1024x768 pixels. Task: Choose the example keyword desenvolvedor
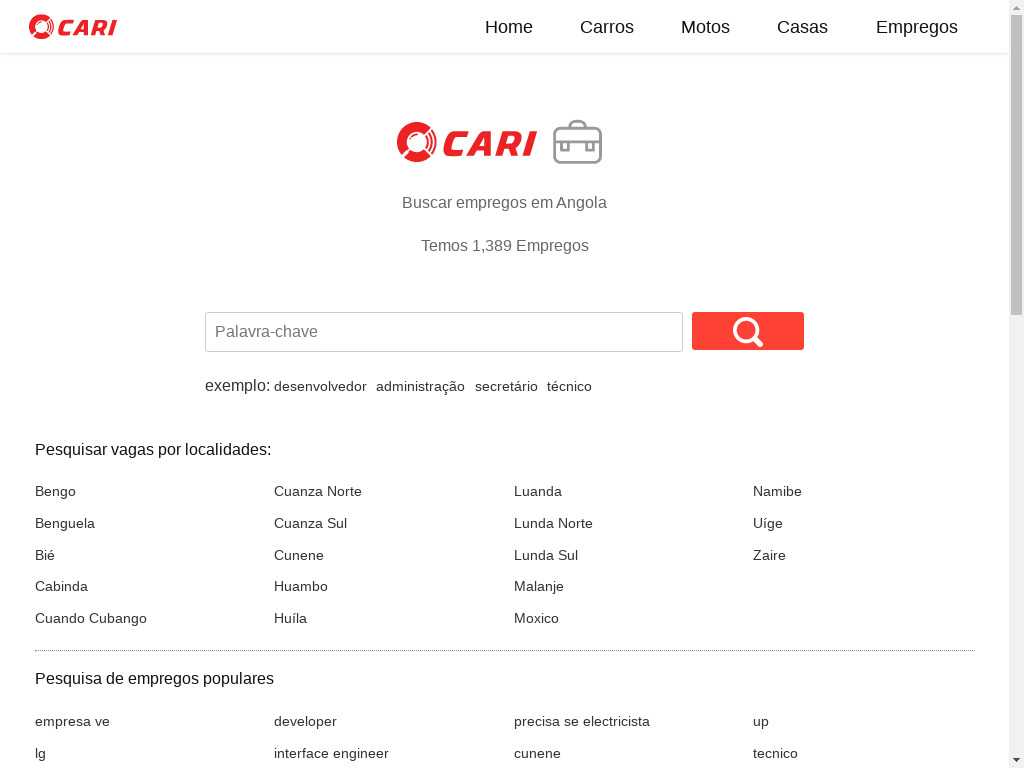tap(320, 387)
